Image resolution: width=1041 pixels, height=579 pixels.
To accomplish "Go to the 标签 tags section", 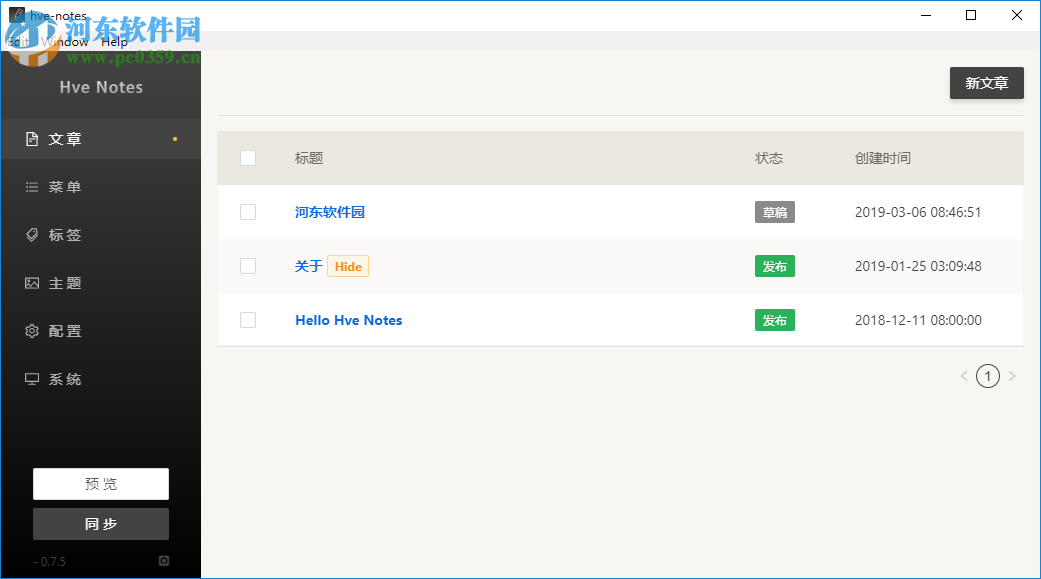I will (101, 235).
